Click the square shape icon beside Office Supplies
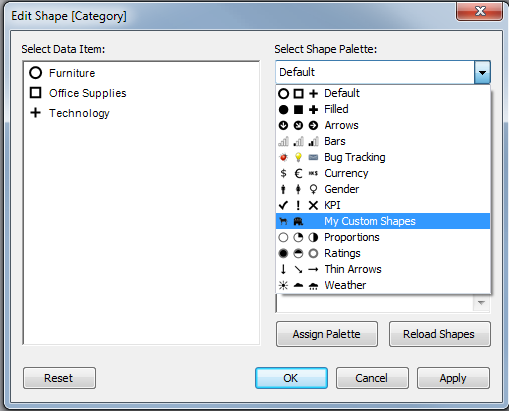The width and height of the screenshot is (509, 411). (35, 93)
